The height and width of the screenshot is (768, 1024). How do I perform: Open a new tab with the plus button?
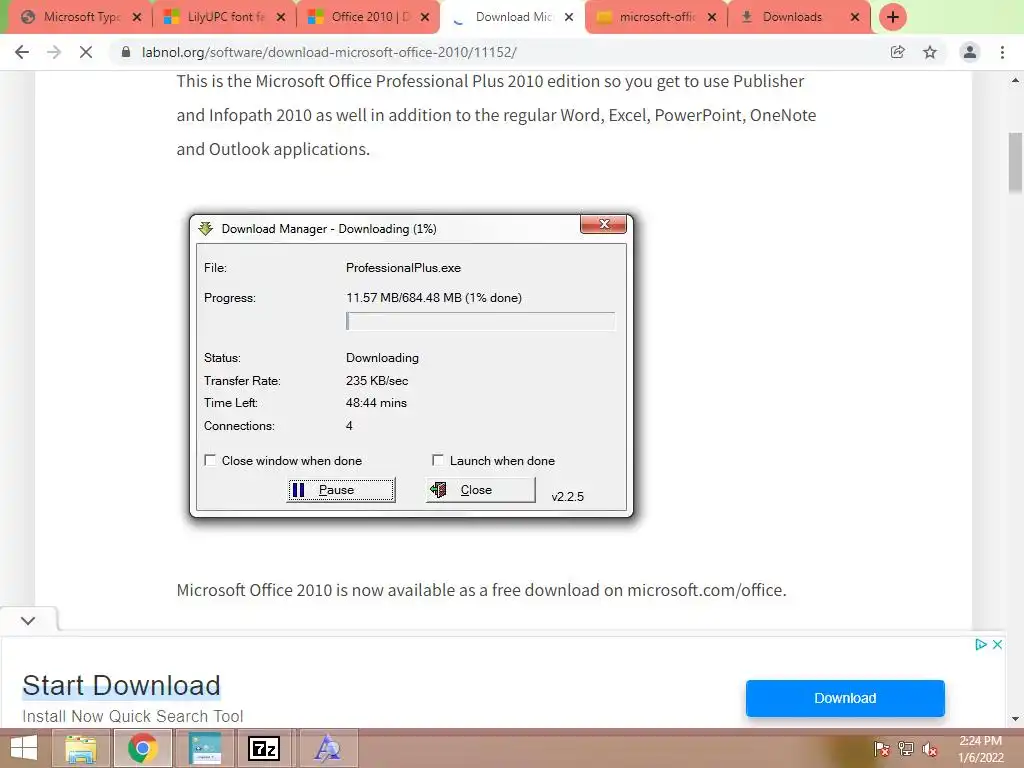(x=893, y=17)
